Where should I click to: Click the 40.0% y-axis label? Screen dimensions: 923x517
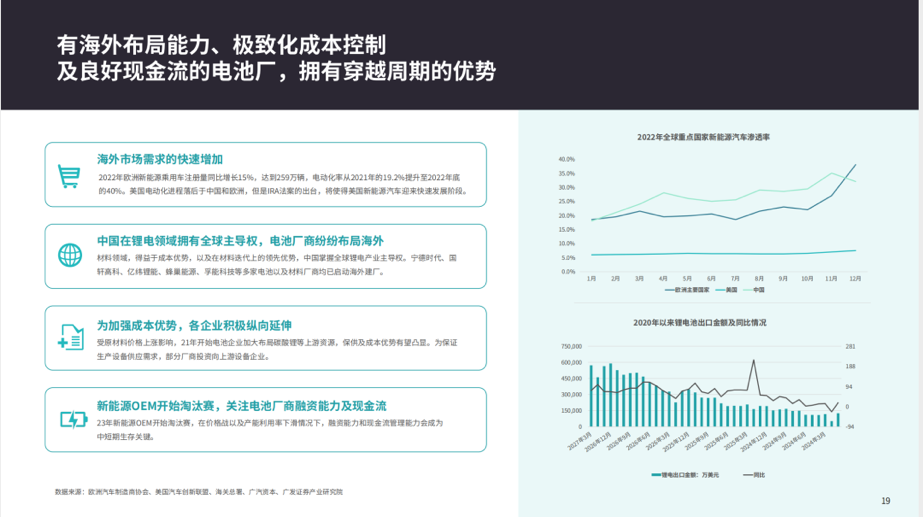coord(566,159)
